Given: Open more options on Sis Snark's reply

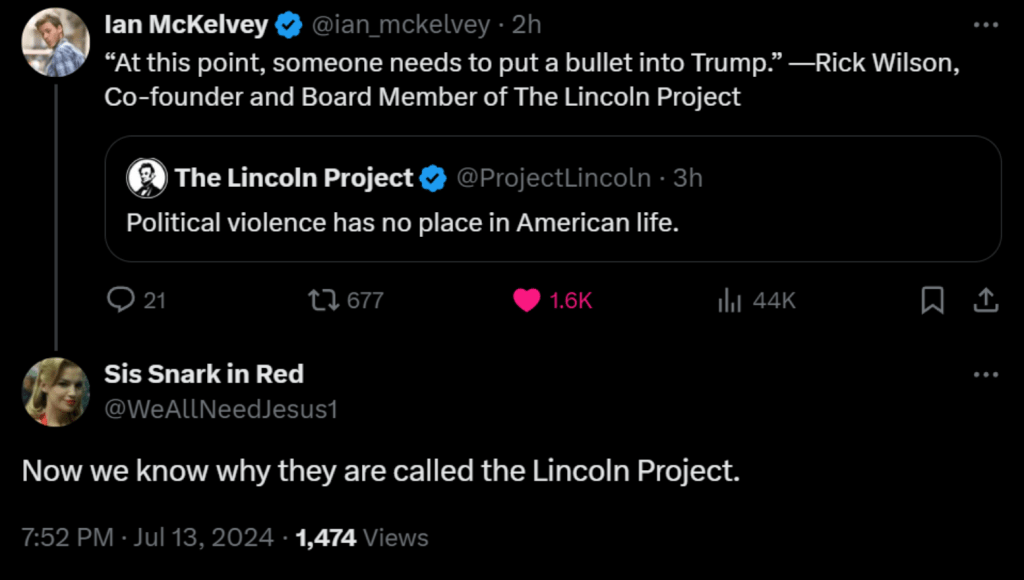Looking at the screenshot, I should [985, 374].
